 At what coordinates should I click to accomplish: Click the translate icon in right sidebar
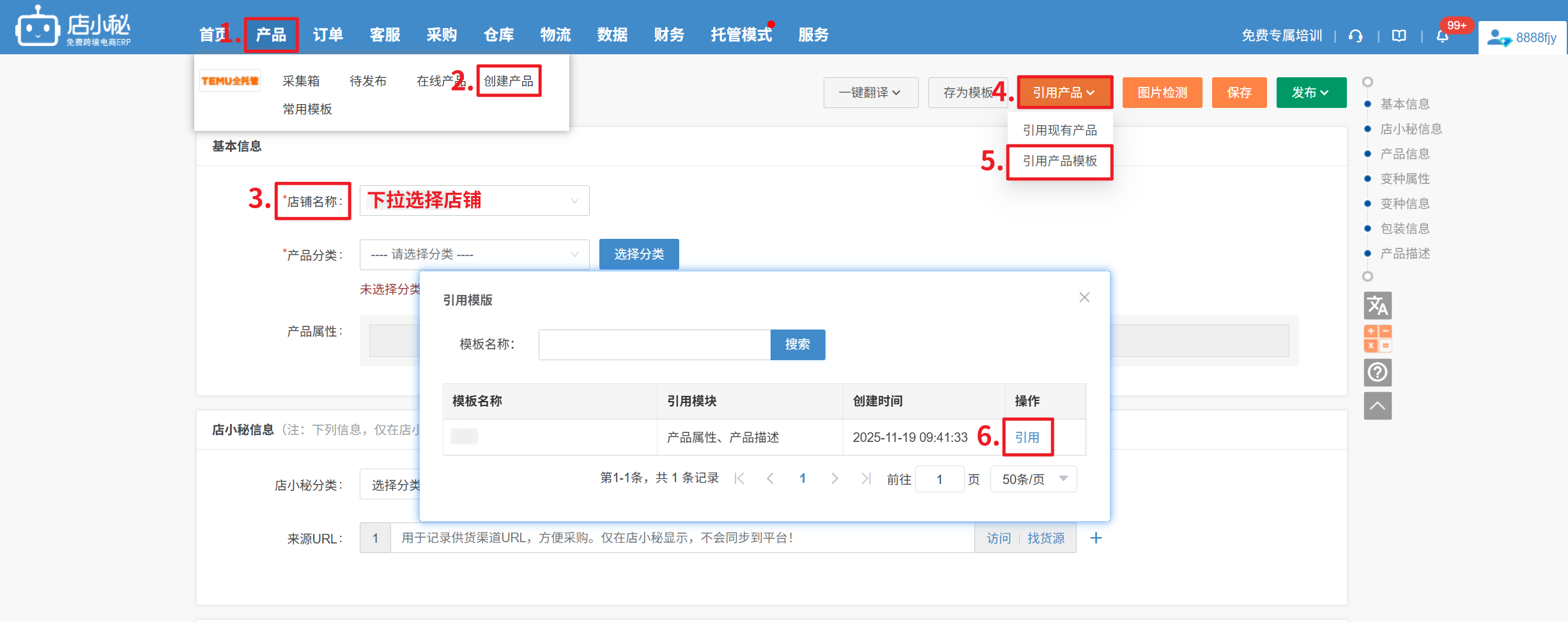pos(1377,306)
